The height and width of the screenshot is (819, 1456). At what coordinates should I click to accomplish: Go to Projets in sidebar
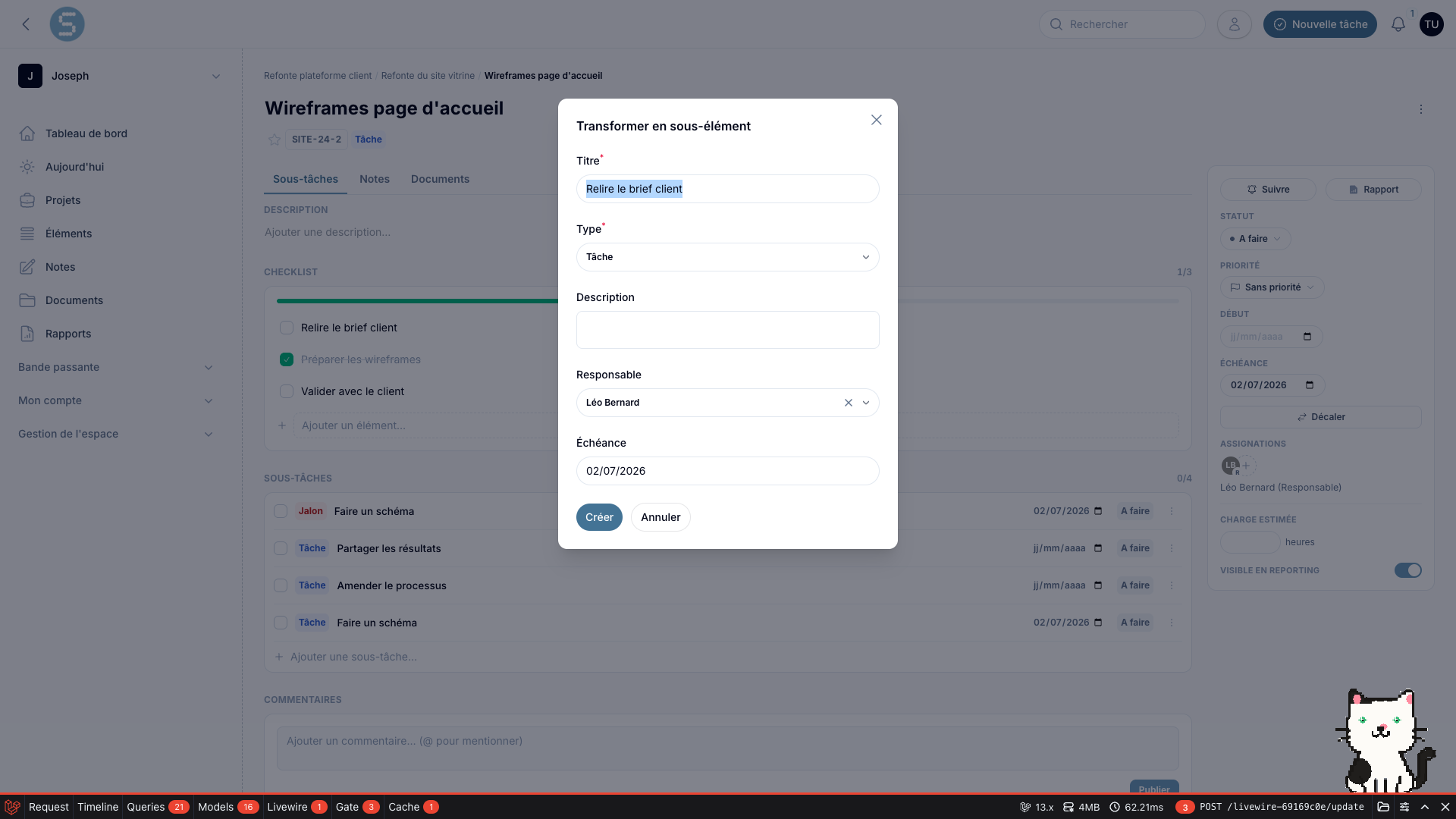click(63, 200)
